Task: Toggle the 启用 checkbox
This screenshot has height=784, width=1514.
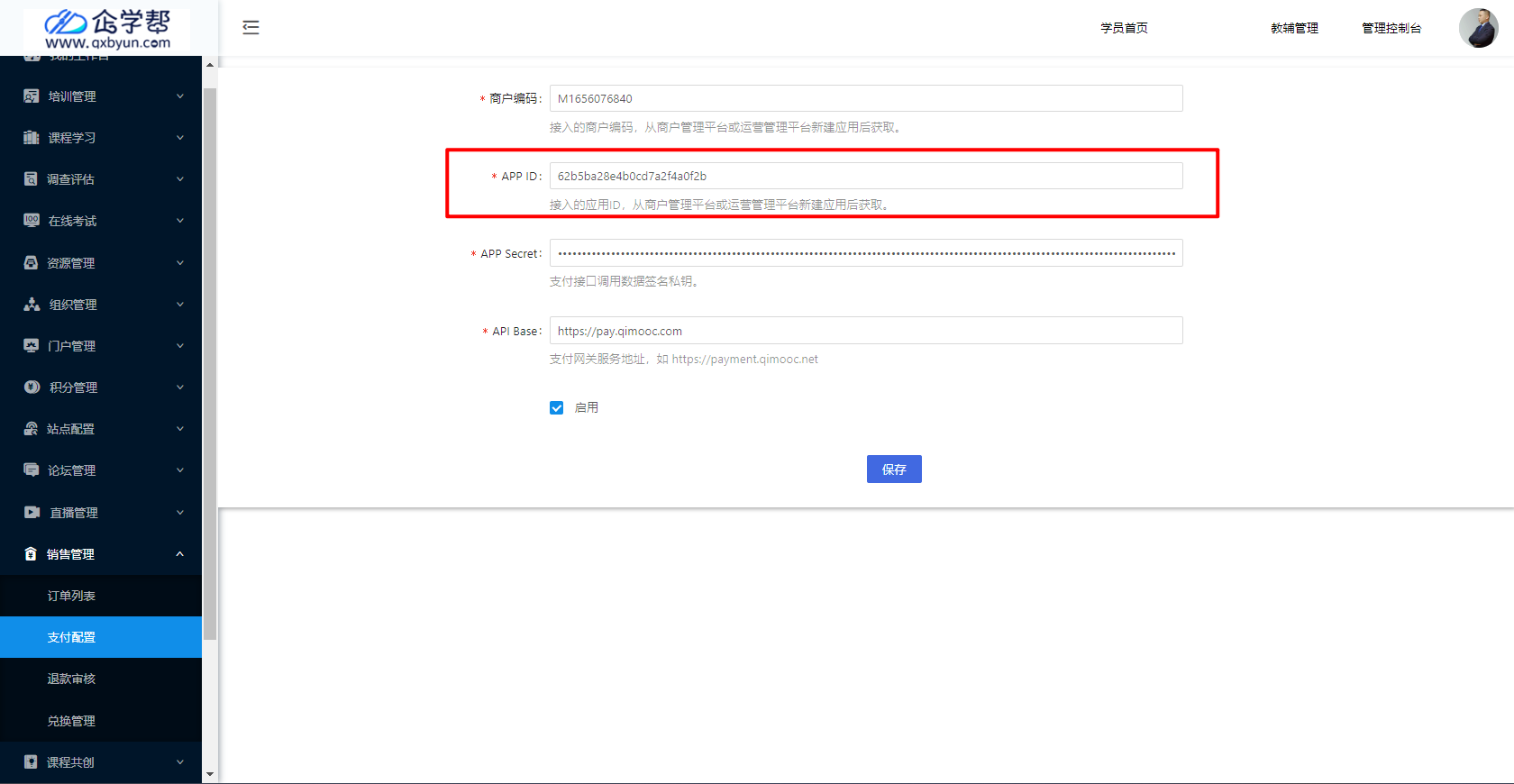Action: tap(557, 408)
